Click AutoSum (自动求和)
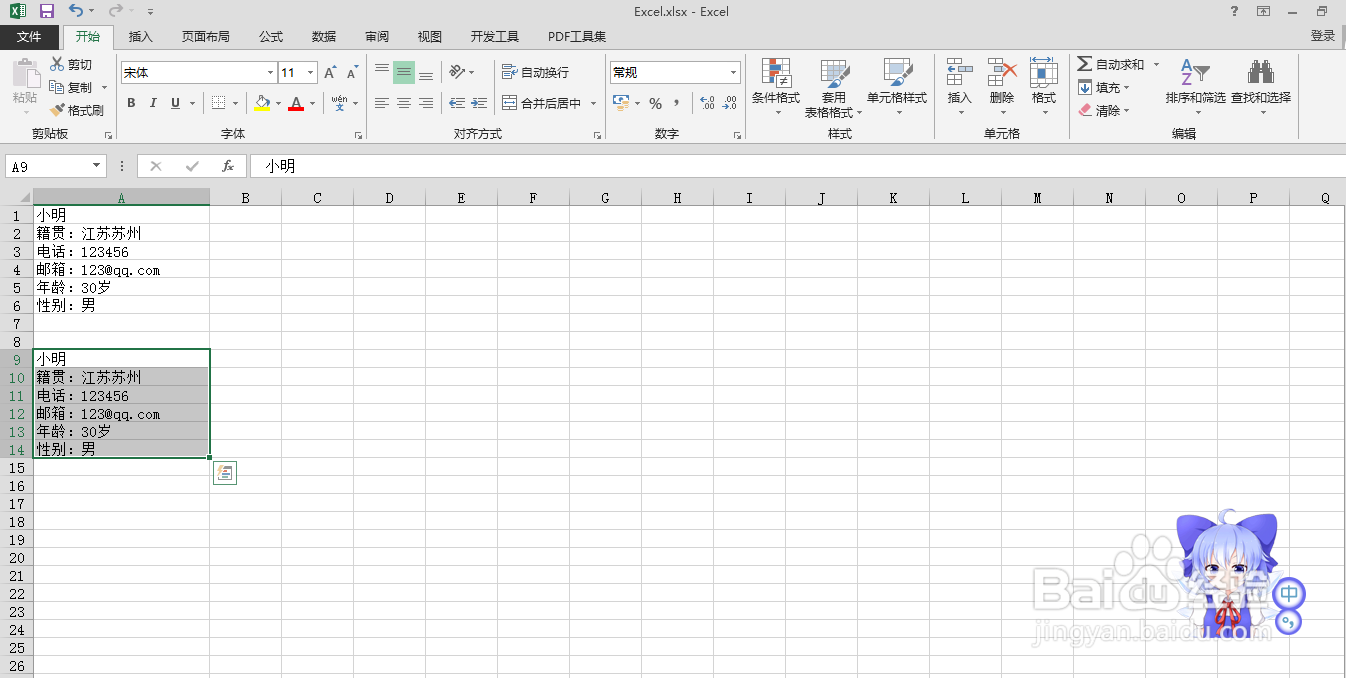Image resolution: width=1346 pixels, height=678 pixels. coord(1111,64)
